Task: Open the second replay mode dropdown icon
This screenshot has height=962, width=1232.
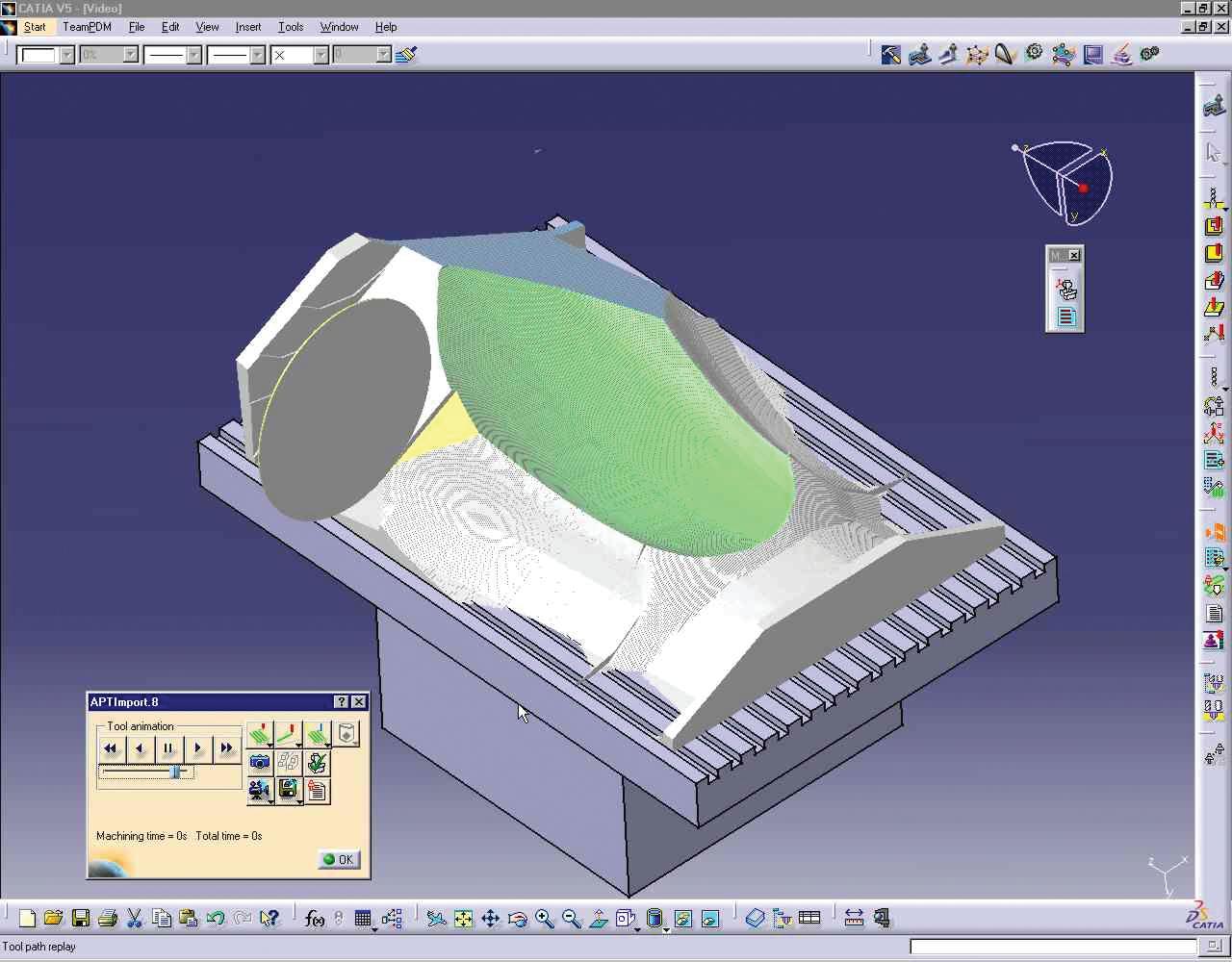Action: pyautogui.click(x=289, y=735)
